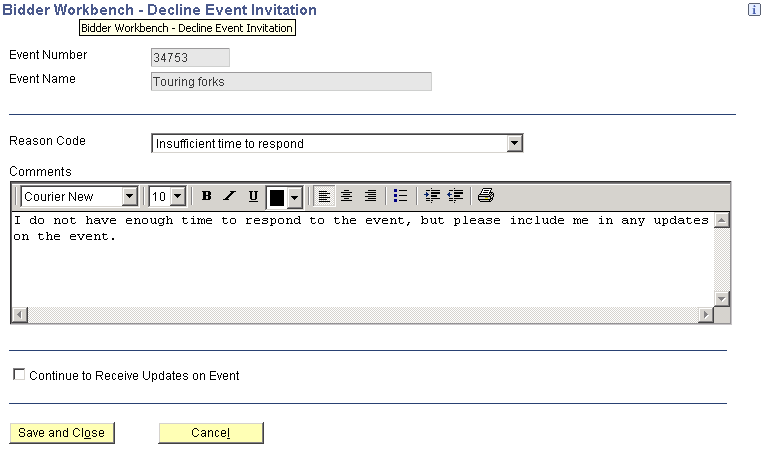Click inside the Comments text area
The image size is (765, 449).
point(362,260)
